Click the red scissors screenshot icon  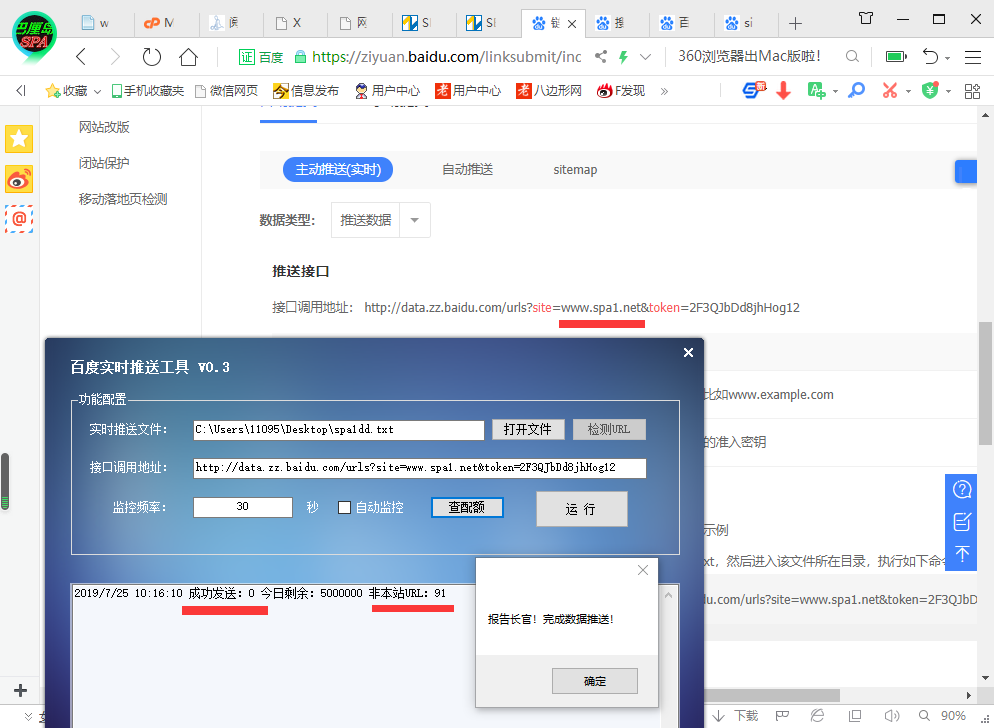coord(890,91)
